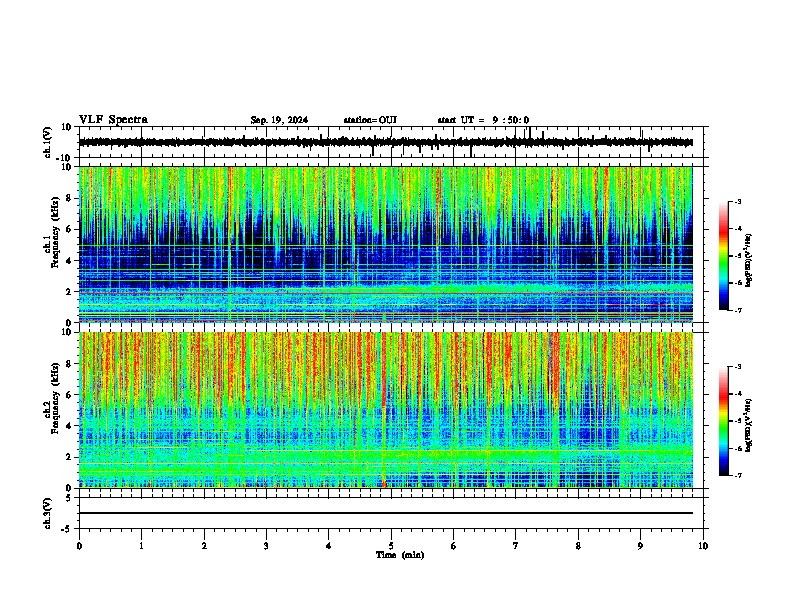Viewport: 792px width, 612px height.
Task: Click the '5' tick on time axis
Action: click(391, 546)
